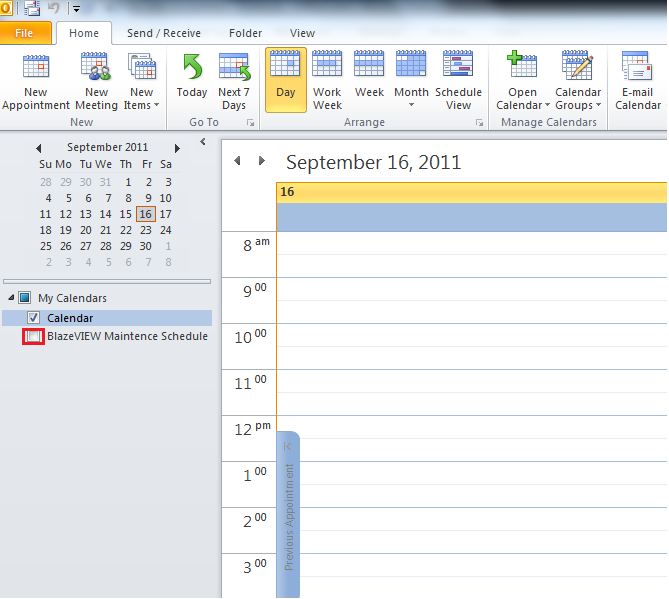The height and width of the screenshot is (599, 669).
Task: Select September 30 in mini calendar
Action: (x=145, y=246)
